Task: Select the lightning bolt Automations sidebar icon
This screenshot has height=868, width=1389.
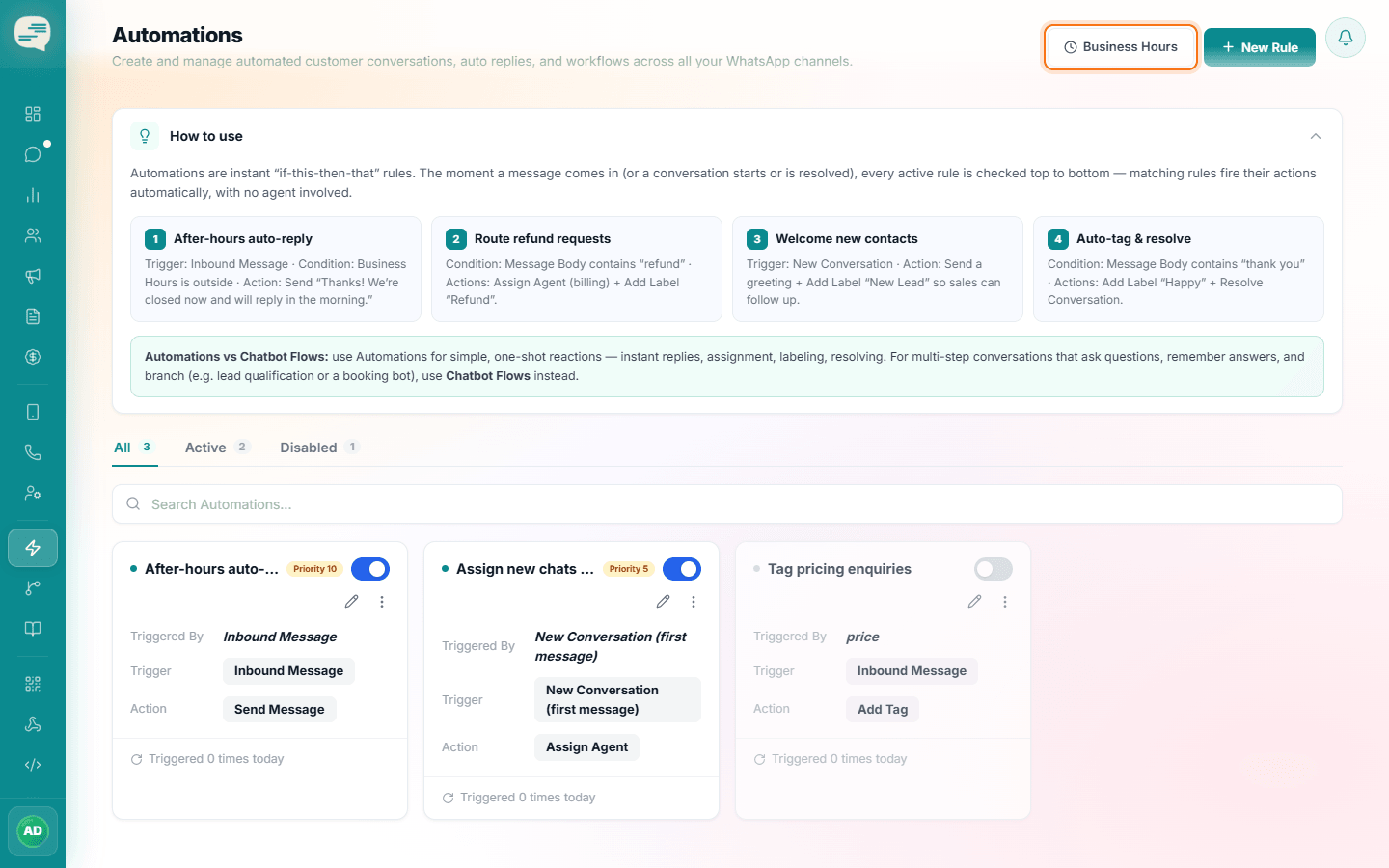Action: click(x=33, y=548)
